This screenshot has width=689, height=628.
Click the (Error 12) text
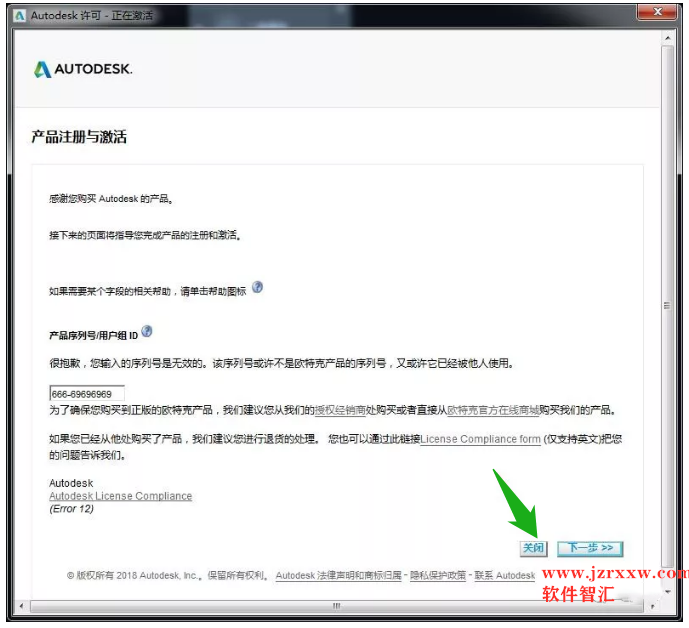coord(71,509)
